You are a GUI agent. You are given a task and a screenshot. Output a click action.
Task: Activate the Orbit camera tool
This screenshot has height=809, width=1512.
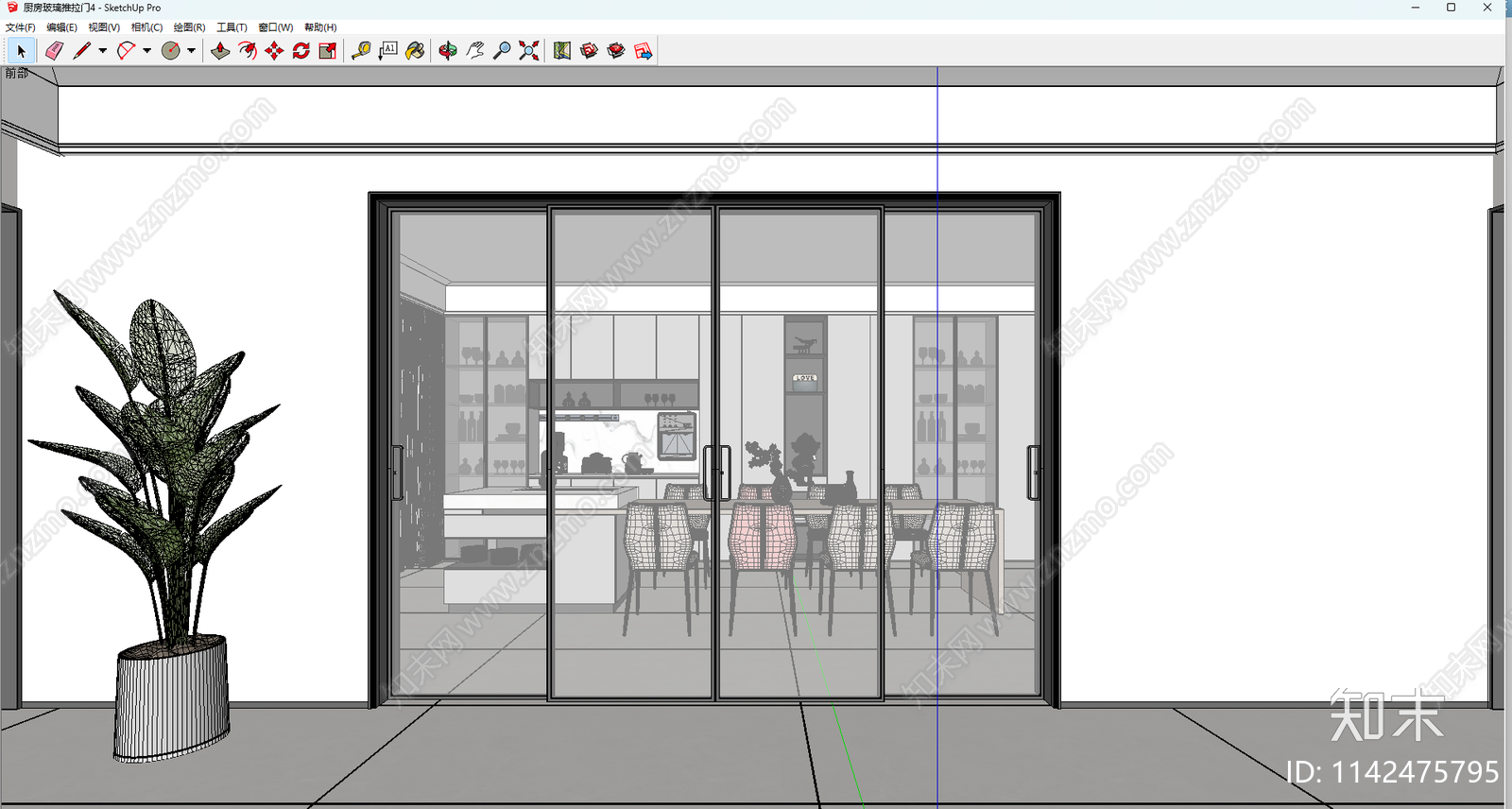448,51
